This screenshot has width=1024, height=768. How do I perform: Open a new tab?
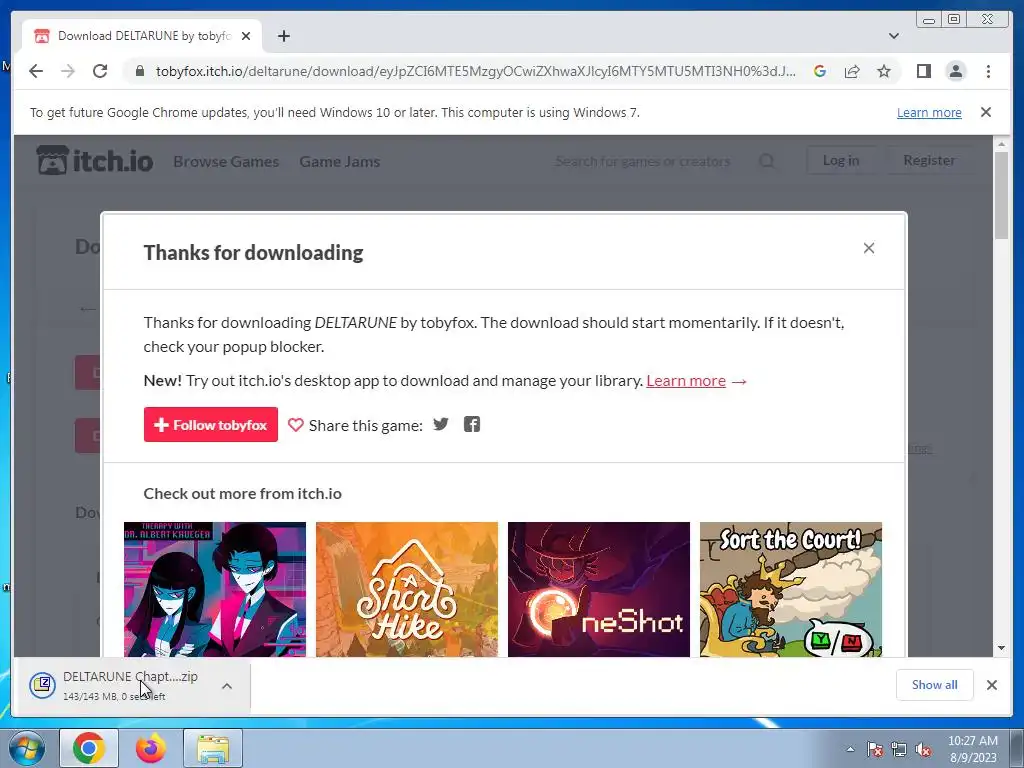pos(283,36)
